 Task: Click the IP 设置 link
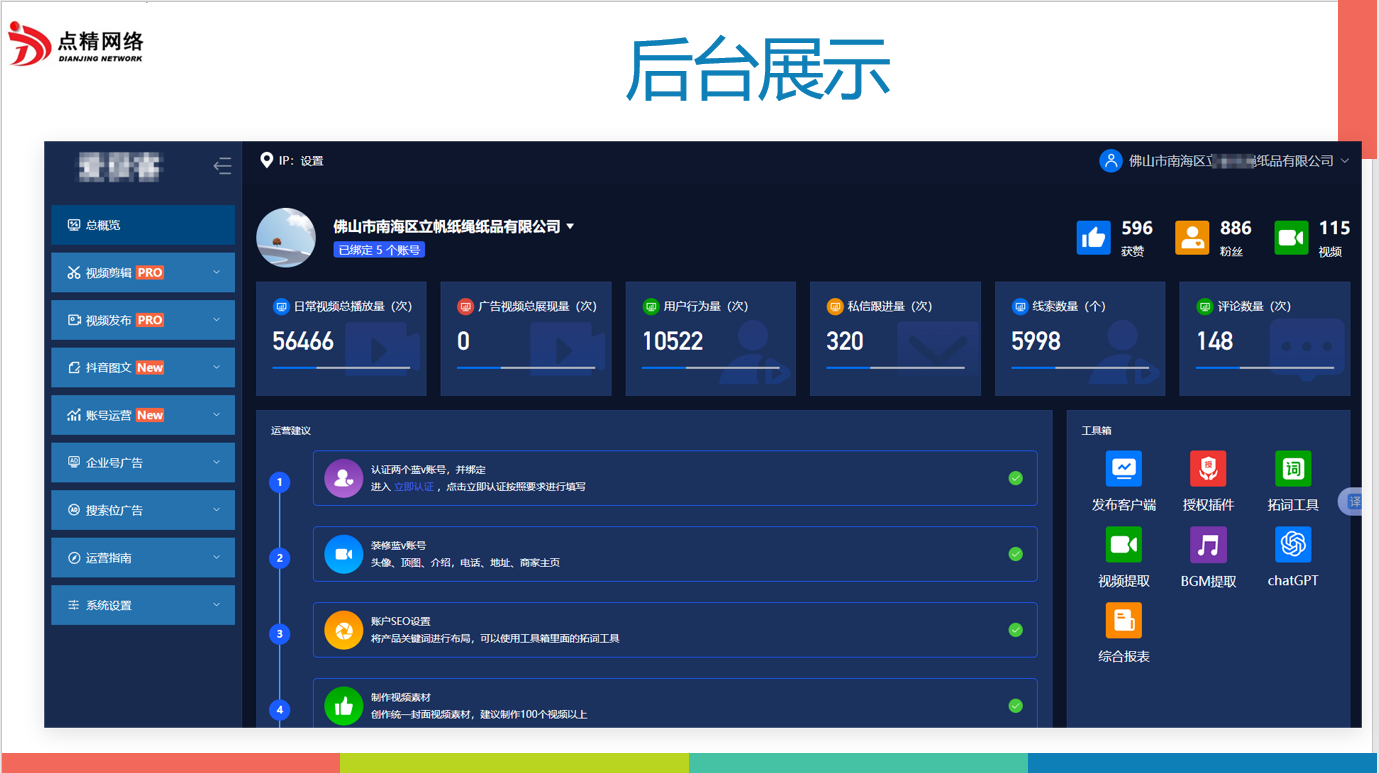[312, 161]
